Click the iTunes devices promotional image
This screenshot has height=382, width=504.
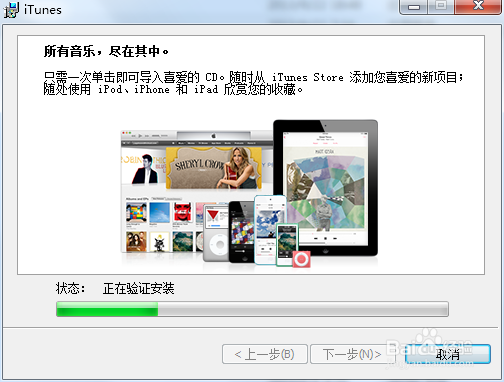(x=249, y=194)
